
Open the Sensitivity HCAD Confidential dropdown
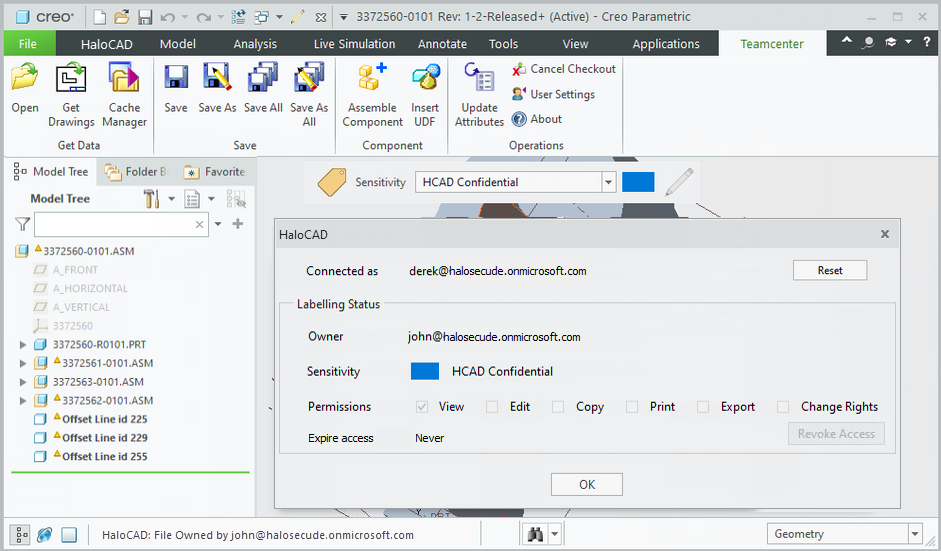click(x=608, y=182)
